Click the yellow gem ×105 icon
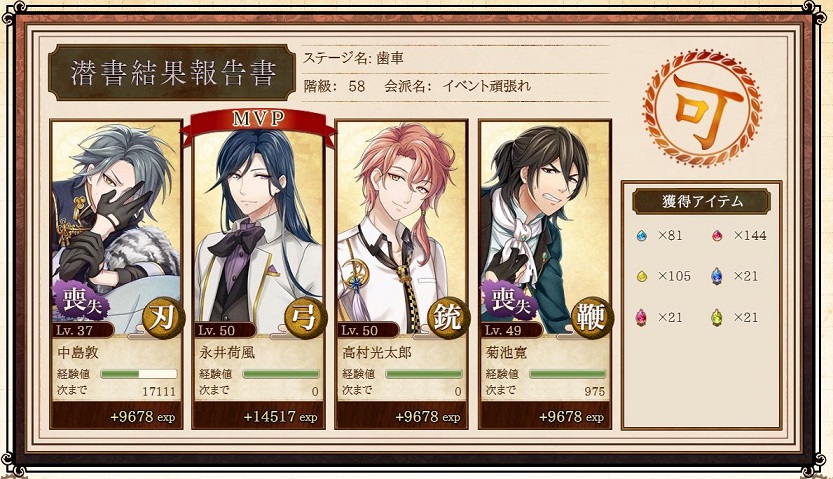This screenshot has height=479, width=833. (642, 277)
